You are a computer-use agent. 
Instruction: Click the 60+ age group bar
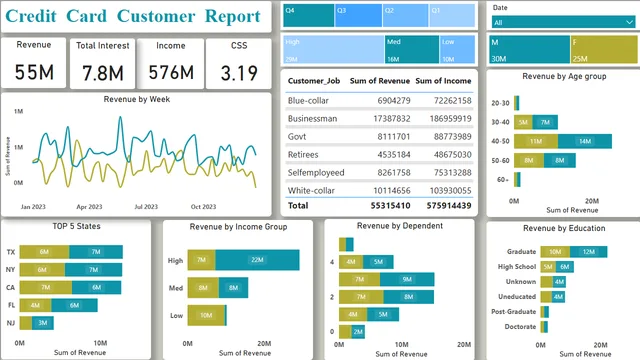(x=517, y=180)
